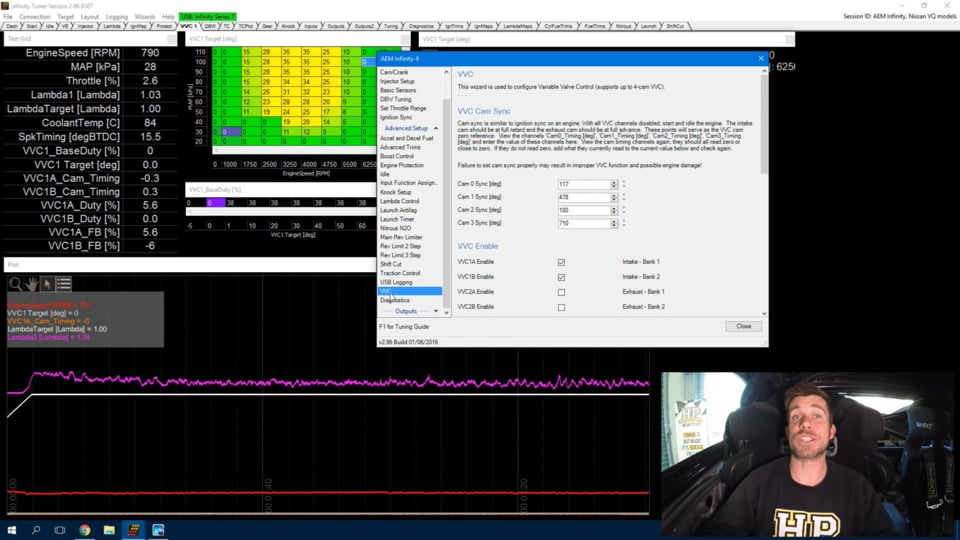Select the zoom magnifier tool in plot
The height and width of the screenshot is (540, 960).
tap(15, 283)
